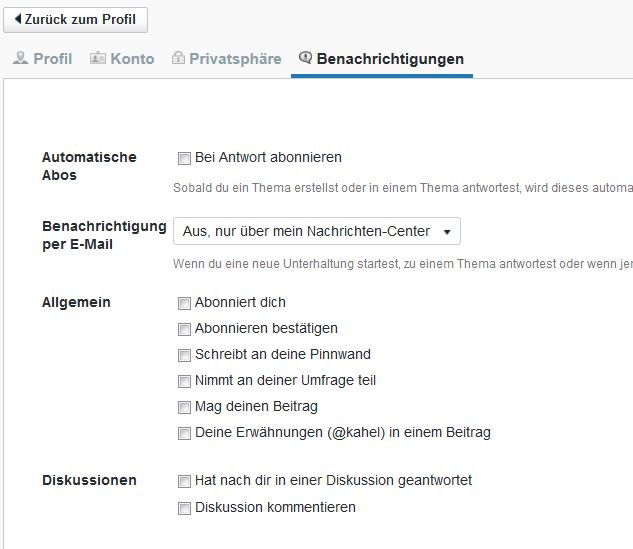Click the Privatsphäre lock icon
Viewport: 633px width, 549px height.
click(178, 59)
